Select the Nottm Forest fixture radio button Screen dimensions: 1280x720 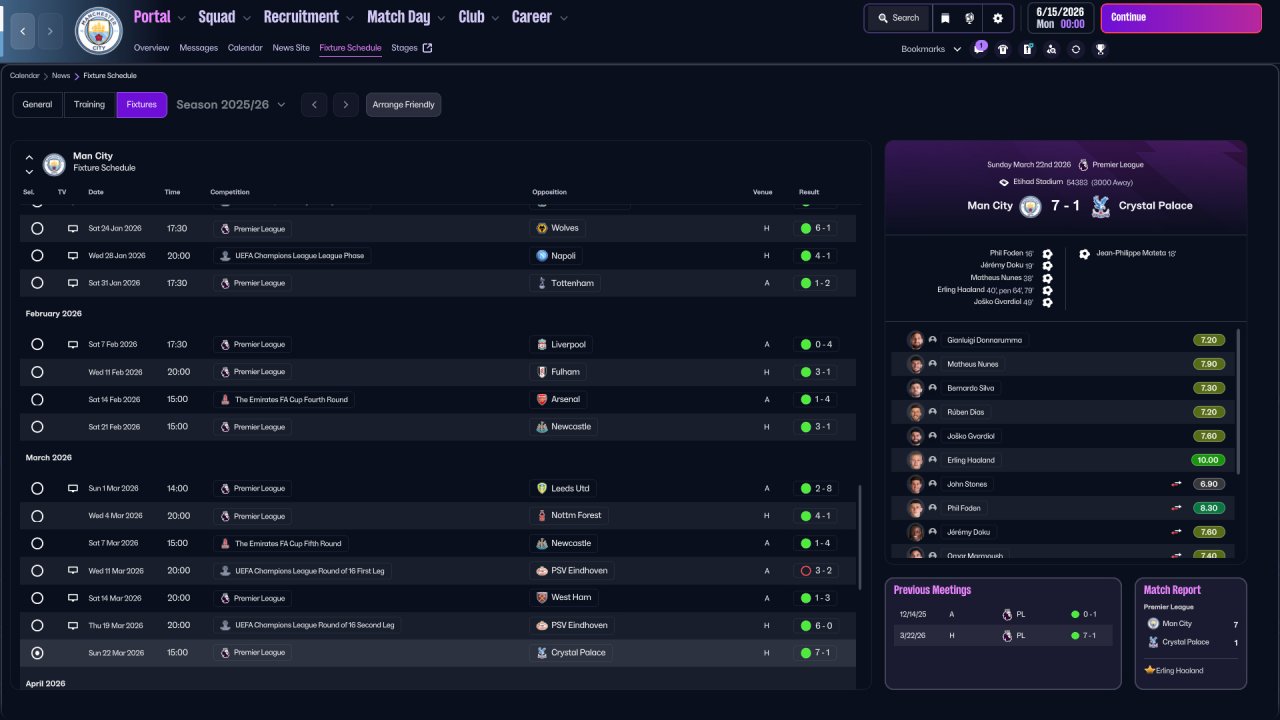tap(37, 516)
